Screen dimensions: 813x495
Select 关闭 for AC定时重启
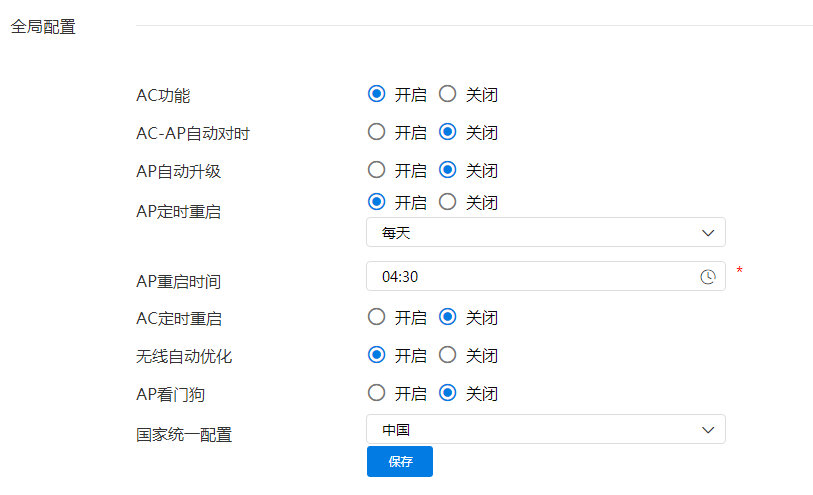448,317
